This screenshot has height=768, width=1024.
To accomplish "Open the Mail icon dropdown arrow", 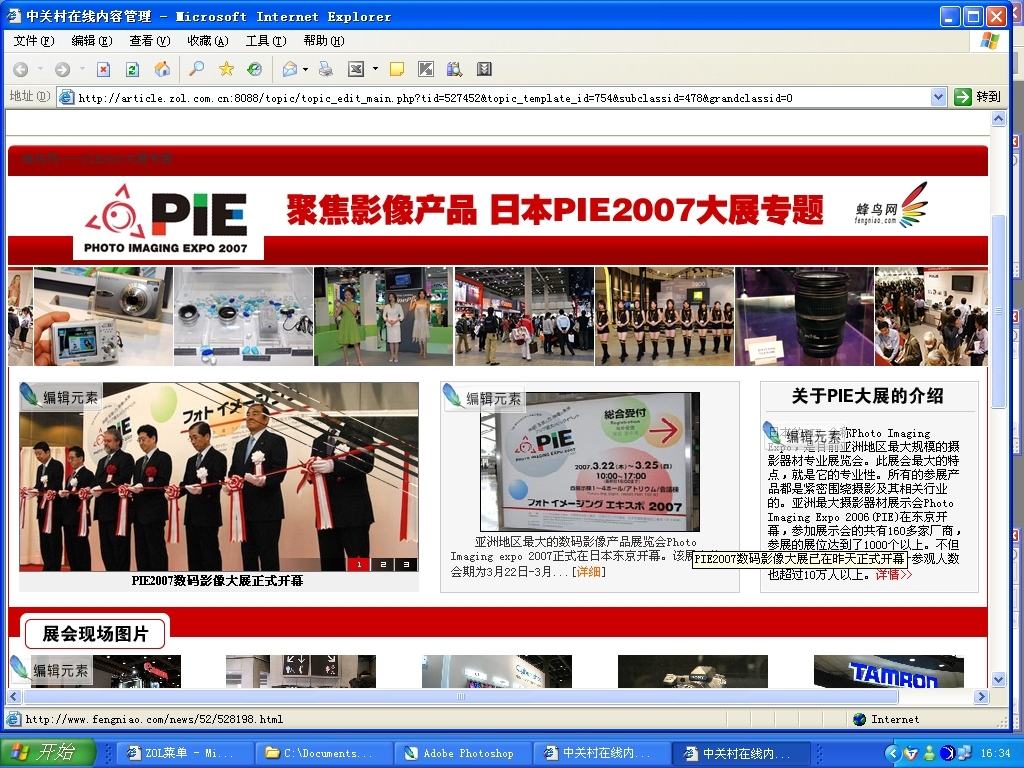I will (305, 69).
